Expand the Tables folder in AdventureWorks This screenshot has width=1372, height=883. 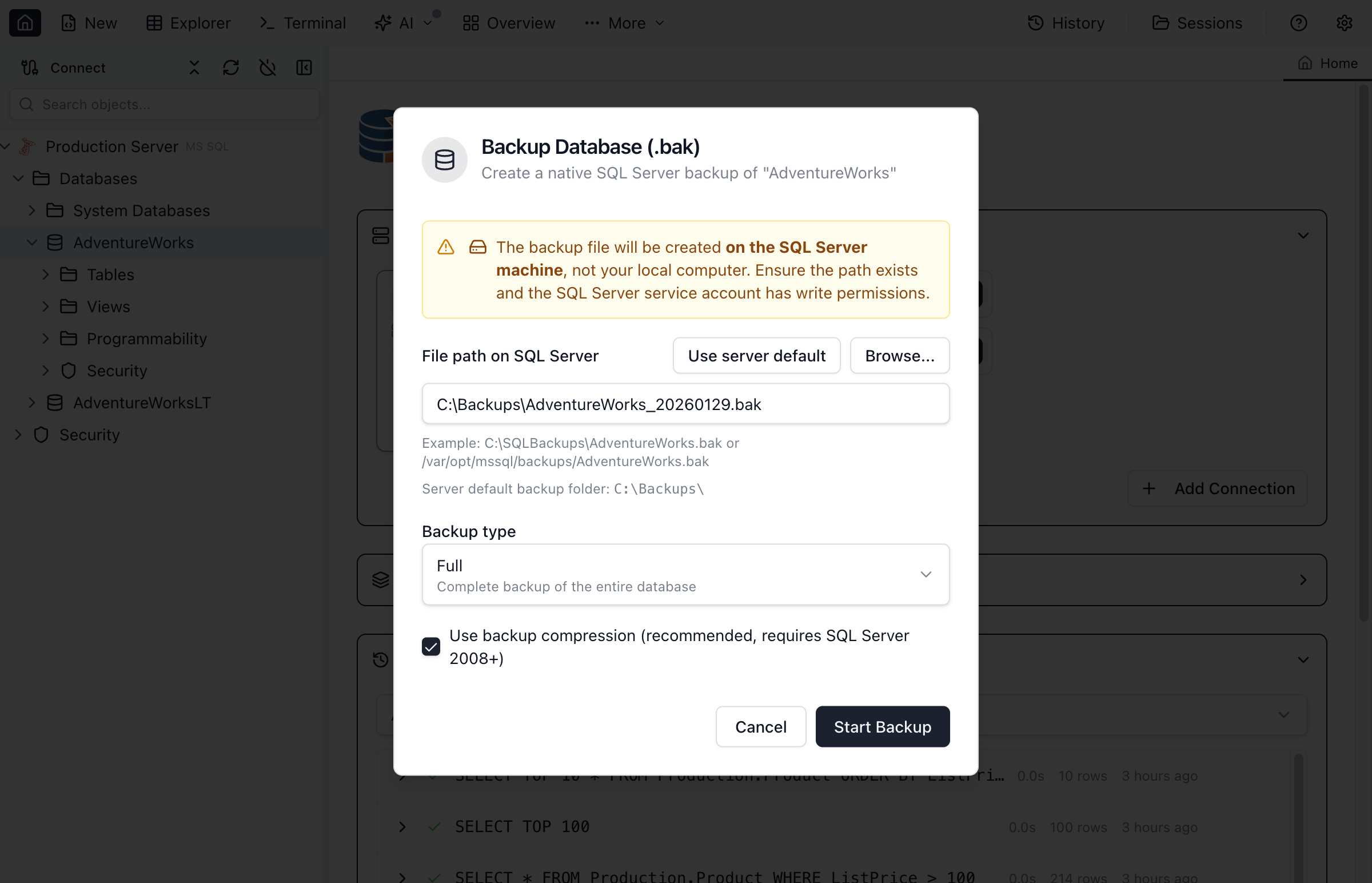click(x=46, y=275)
